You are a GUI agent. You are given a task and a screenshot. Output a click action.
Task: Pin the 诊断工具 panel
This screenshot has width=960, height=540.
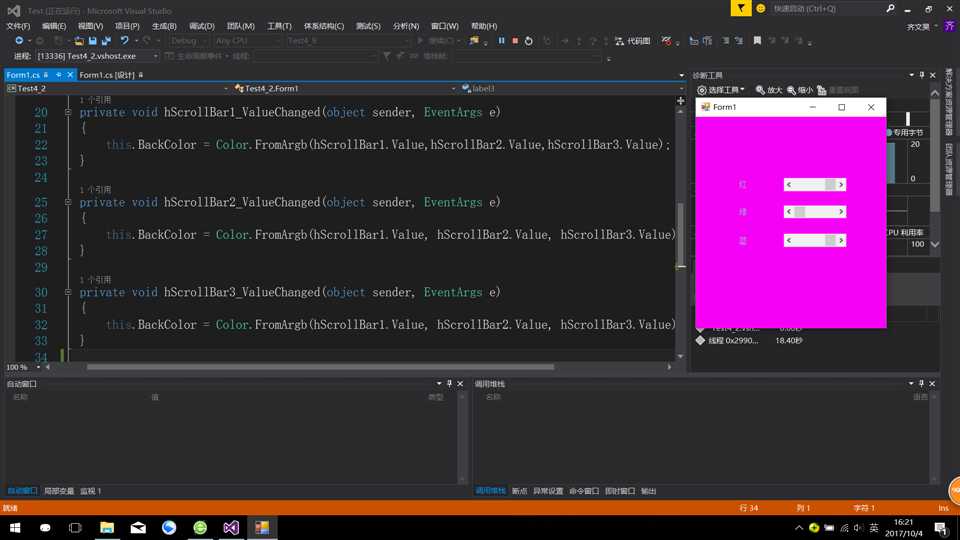pyautogui.click(x=922, y=75)
